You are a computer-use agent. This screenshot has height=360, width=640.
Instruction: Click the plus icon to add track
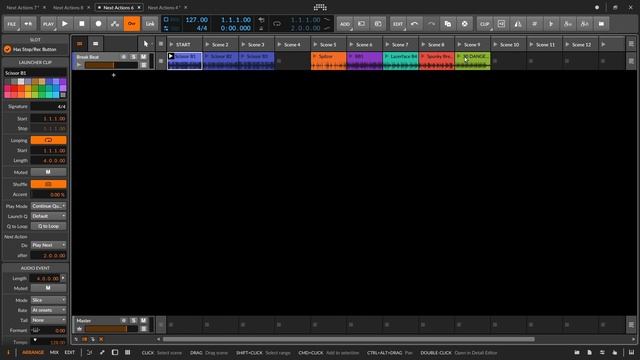point(113,75)
